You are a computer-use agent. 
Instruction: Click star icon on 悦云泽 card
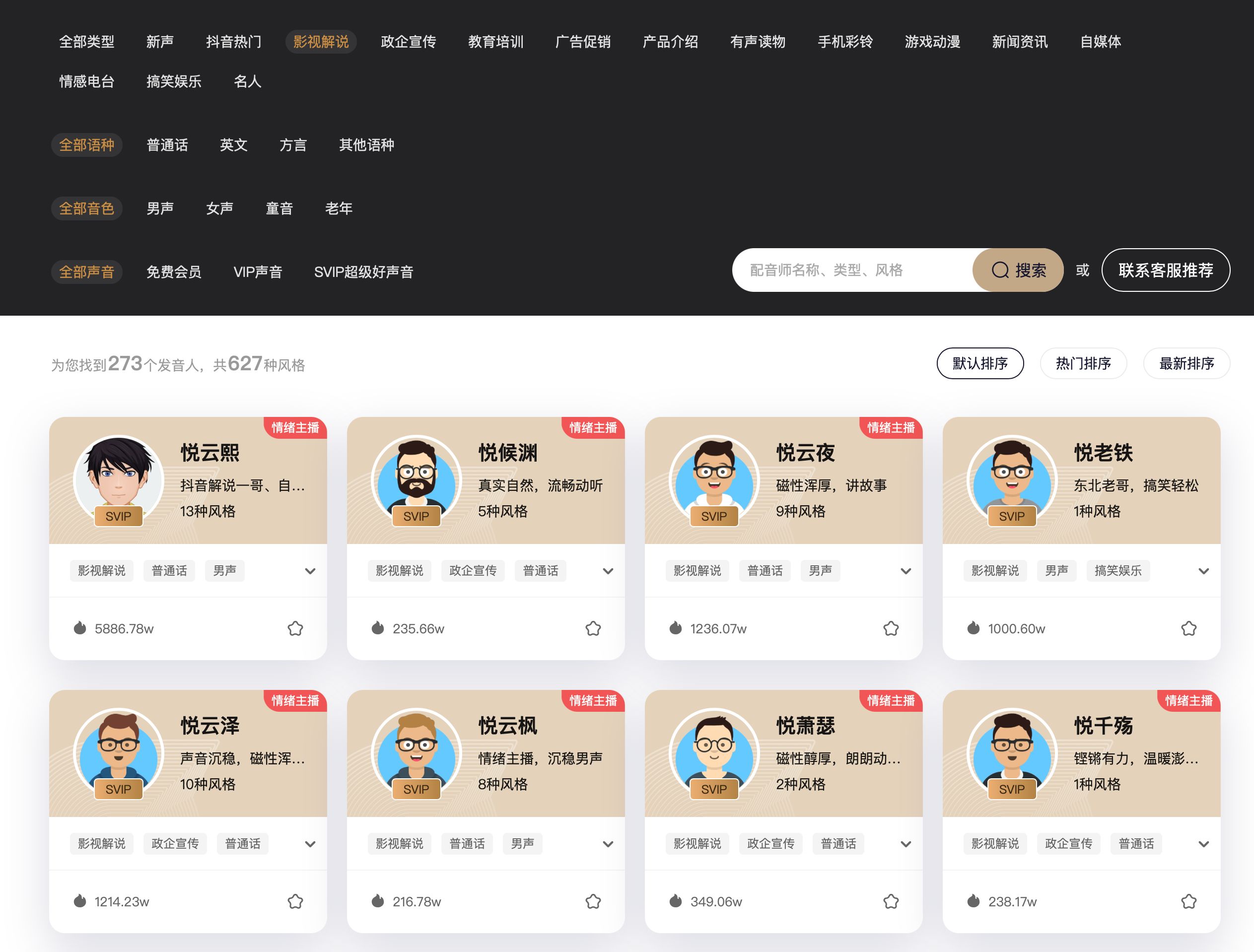point(295,901)
